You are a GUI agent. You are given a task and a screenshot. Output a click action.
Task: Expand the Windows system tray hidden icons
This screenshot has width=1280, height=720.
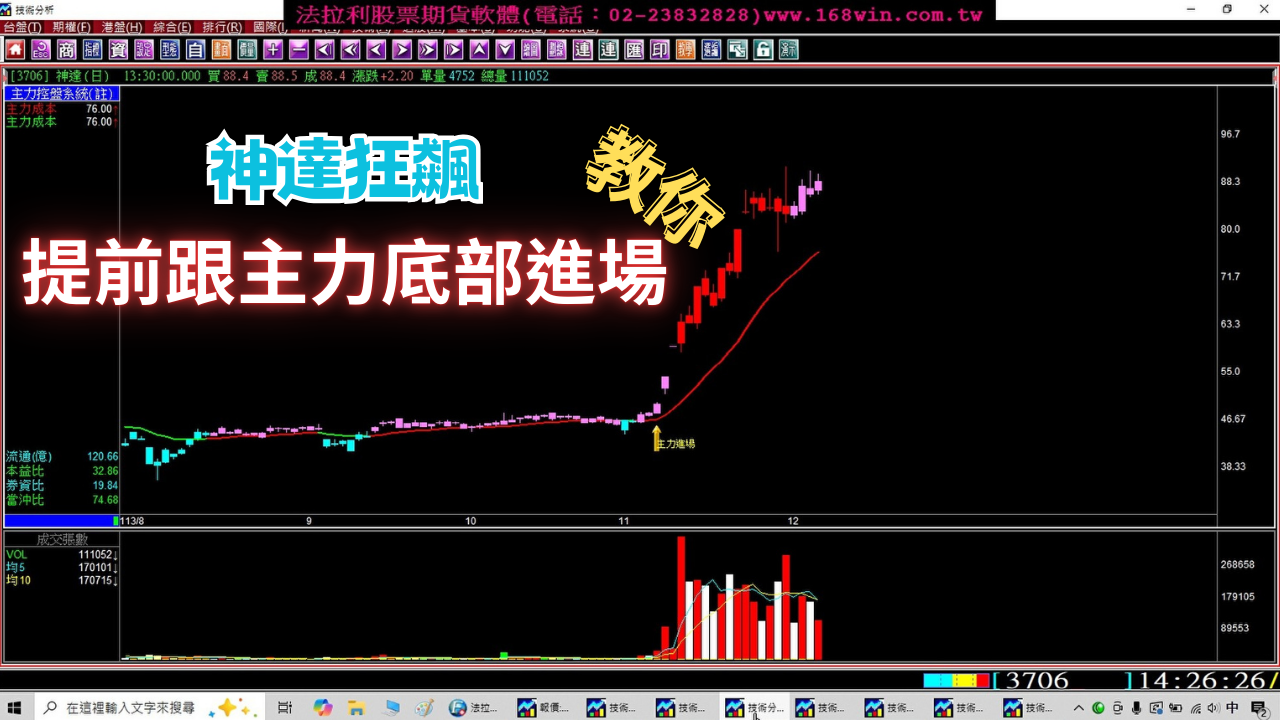(1078, 707)
